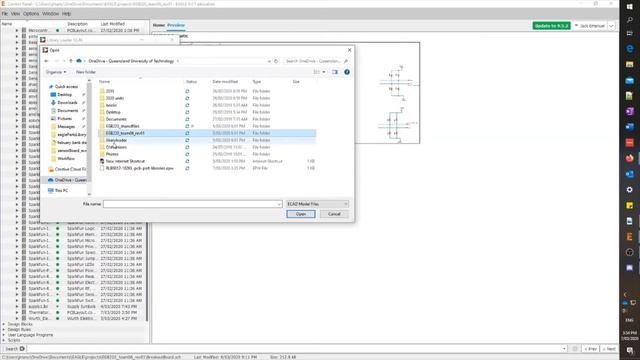Viewport: 640px width, 360px height.
Task: Open Microsoft Edge from the taskbar
Action: [629, 49]
